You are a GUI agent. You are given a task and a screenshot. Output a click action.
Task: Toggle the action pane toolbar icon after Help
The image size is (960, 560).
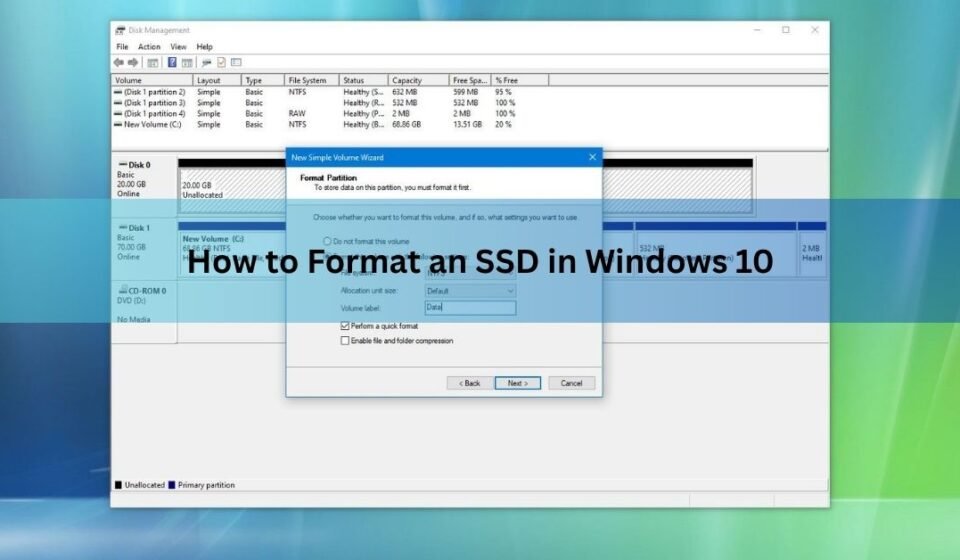(x=187, y=62)
